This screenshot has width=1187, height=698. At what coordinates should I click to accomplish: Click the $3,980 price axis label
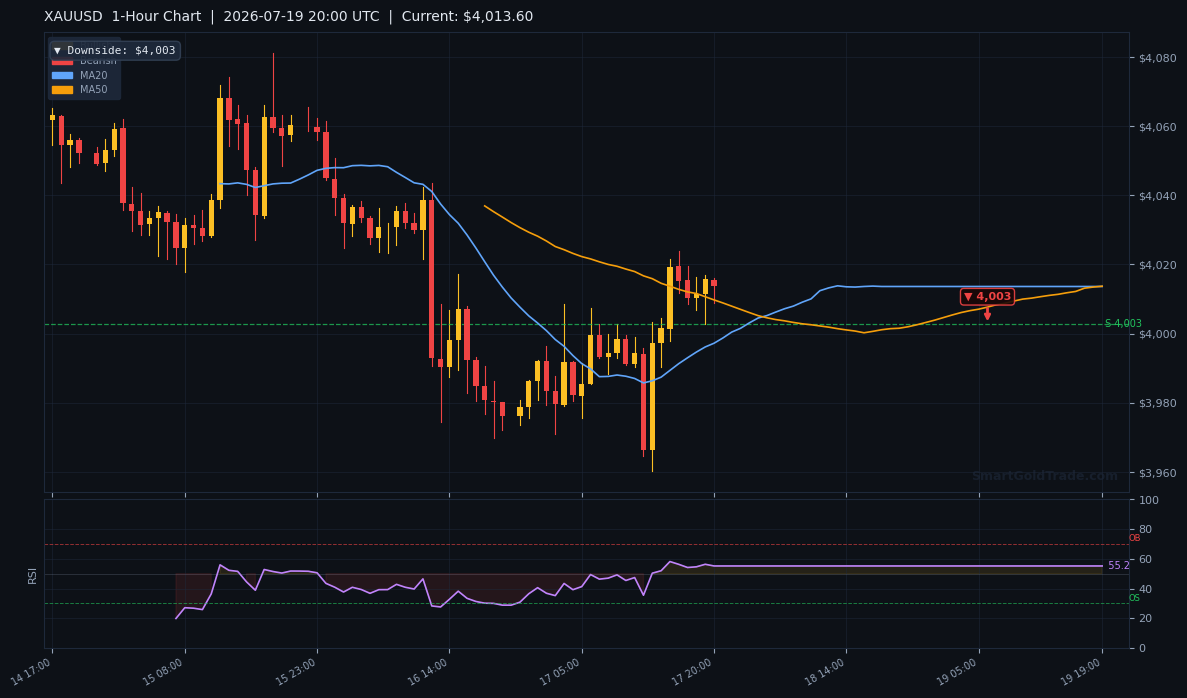[x=1157, y=404]
